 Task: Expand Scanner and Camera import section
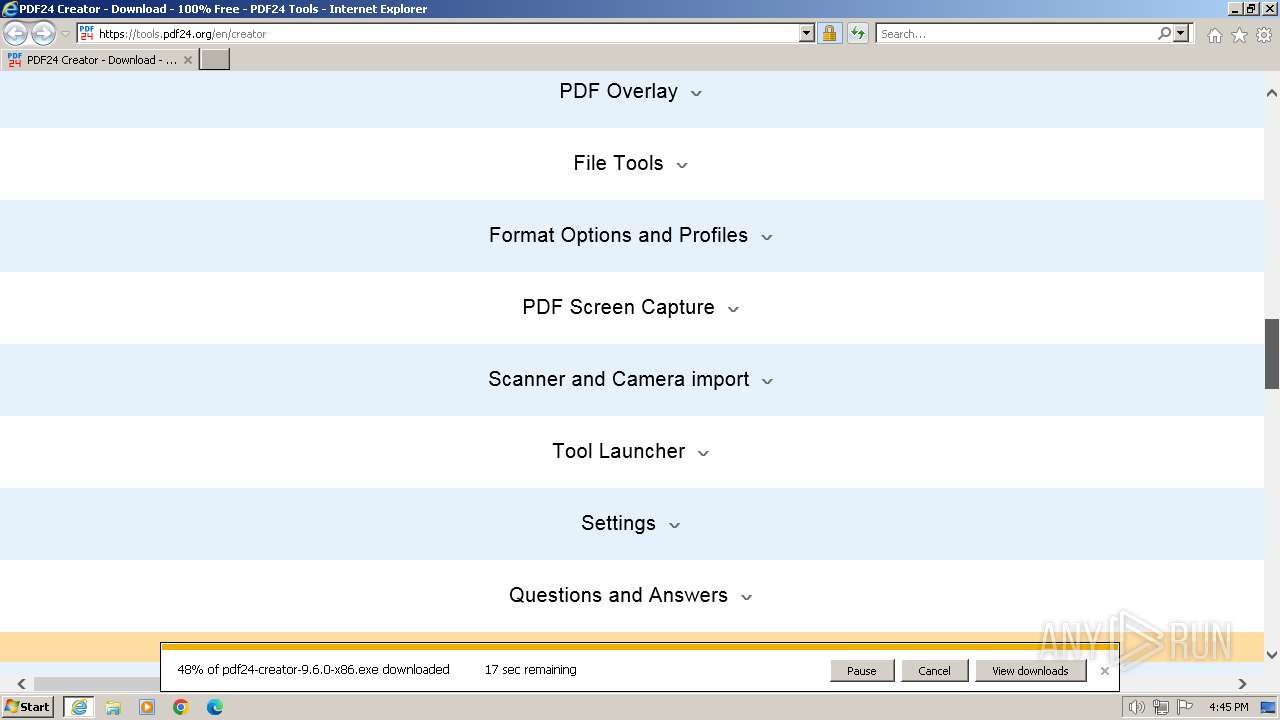[631, 379]
